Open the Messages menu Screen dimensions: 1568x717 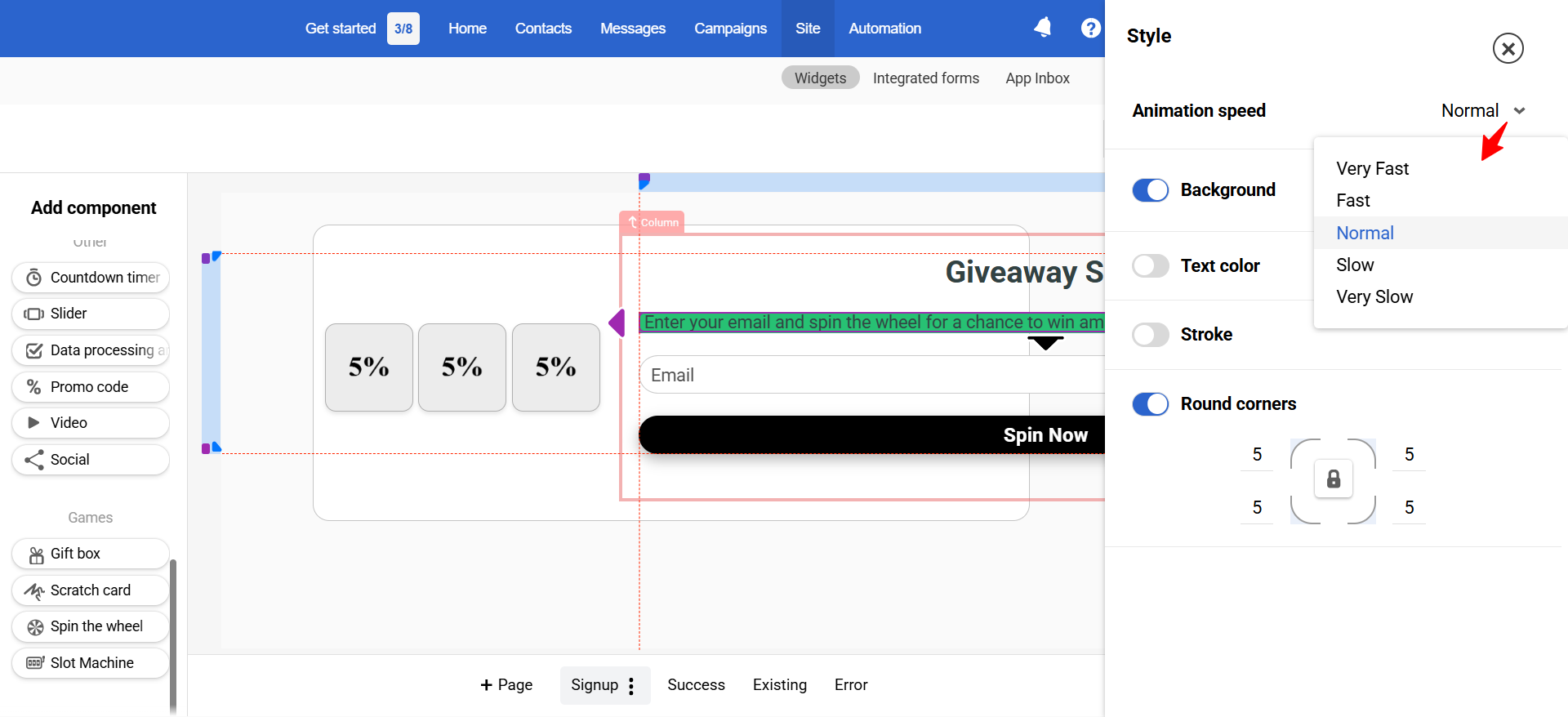[x=633, y=29]
